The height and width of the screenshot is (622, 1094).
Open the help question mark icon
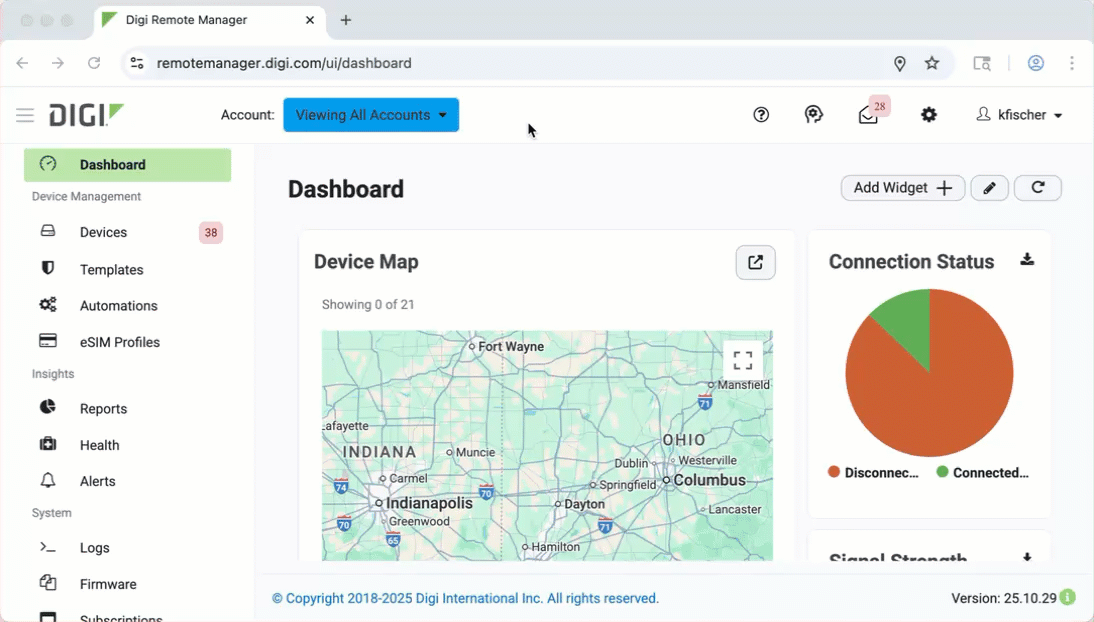pos(761,115)
